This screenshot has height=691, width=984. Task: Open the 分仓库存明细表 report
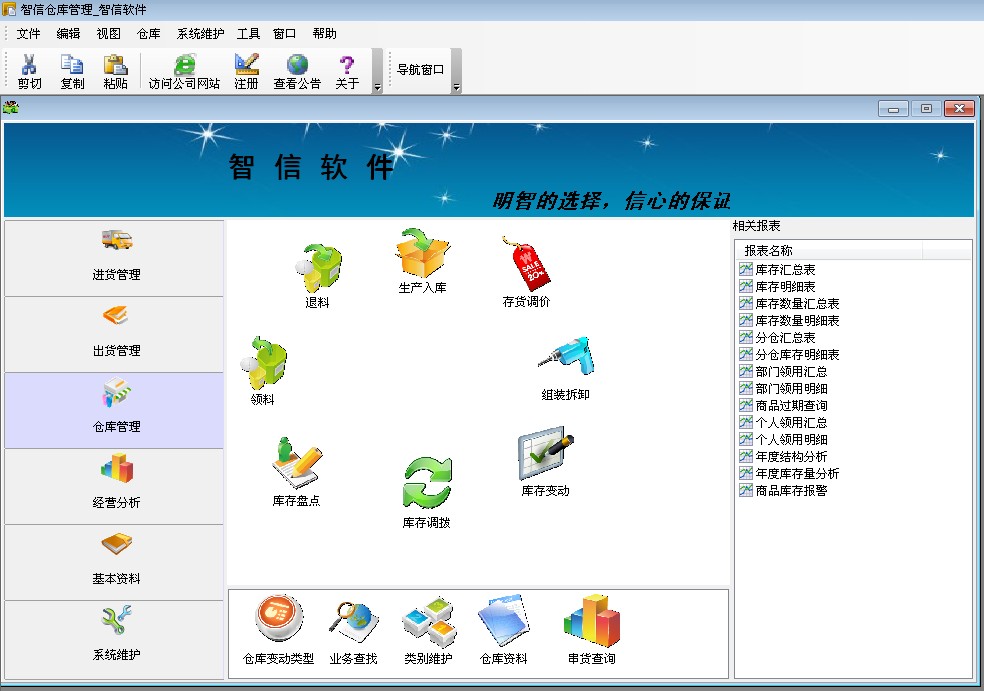click(789, 355)
